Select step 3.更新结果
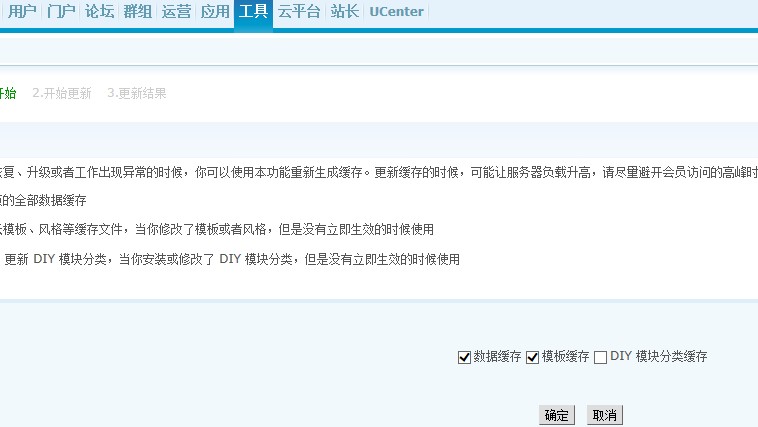 point(137,93)
